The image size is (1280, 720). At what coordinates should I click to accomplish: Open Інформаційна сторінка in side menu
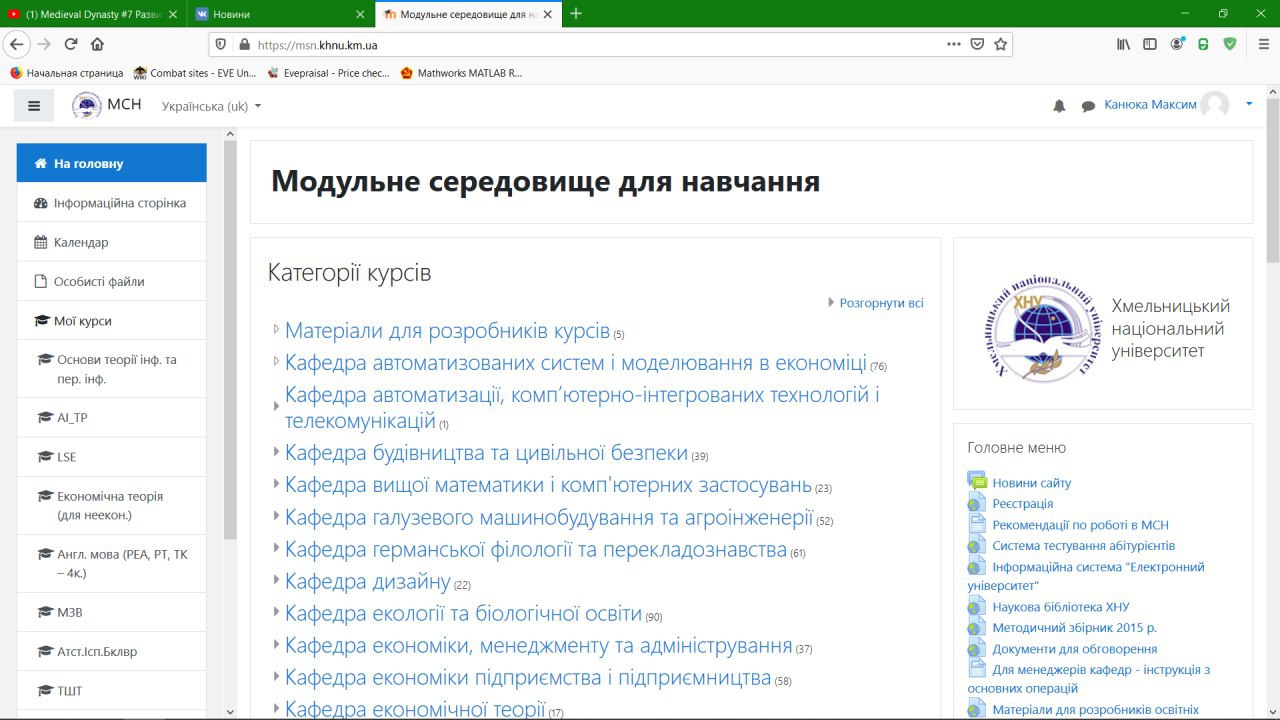coord(111,203)
